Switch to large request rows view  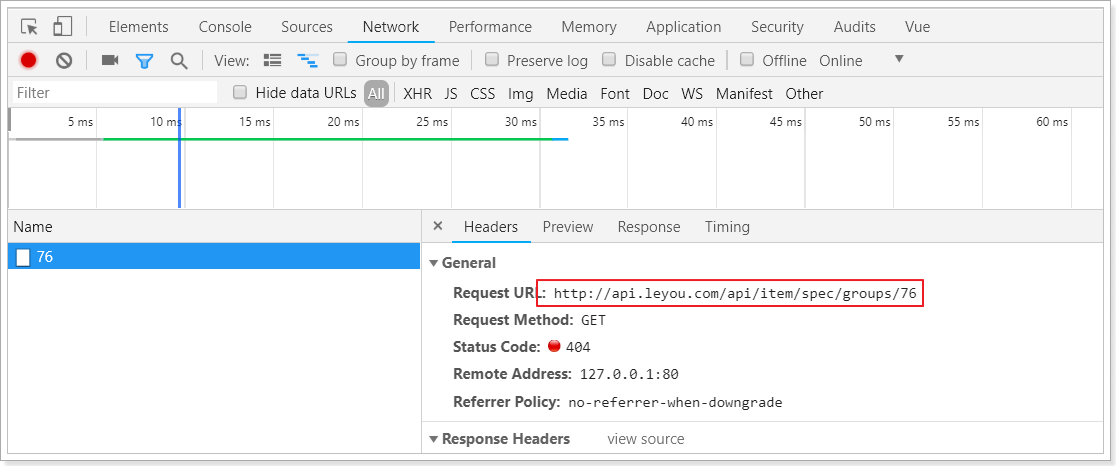272,60
